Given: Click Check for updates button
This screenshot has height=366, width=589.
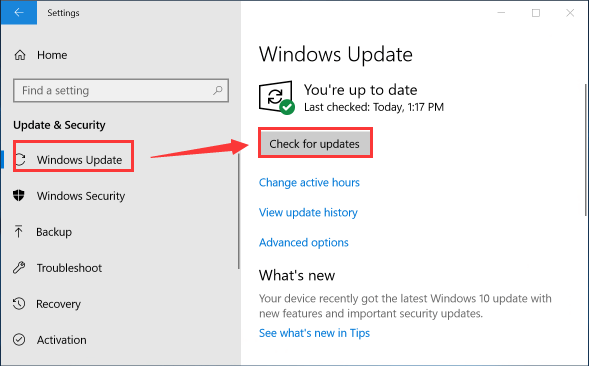Looking at the screenshot, I should [x=315, y=144].
